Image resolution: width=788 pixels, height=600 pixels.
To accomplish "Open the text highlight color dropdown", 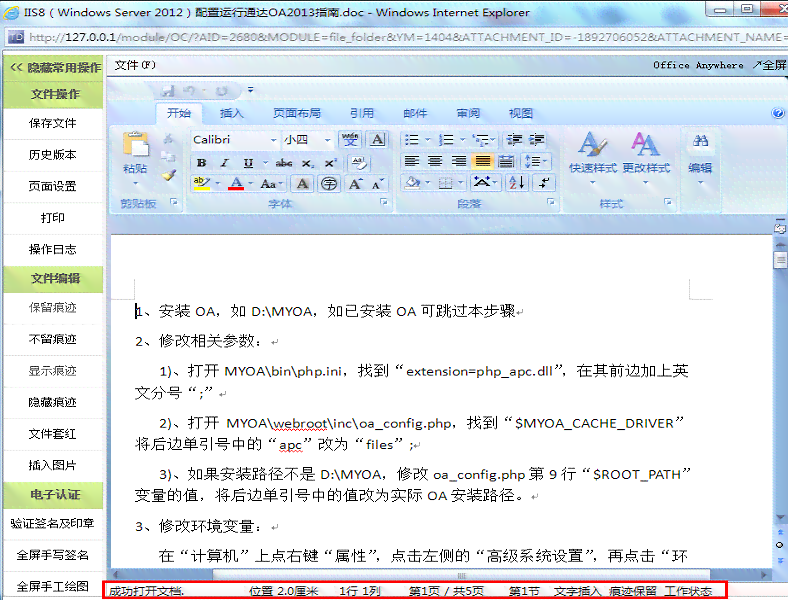I will pyautogui.click(x=218, y=183).
